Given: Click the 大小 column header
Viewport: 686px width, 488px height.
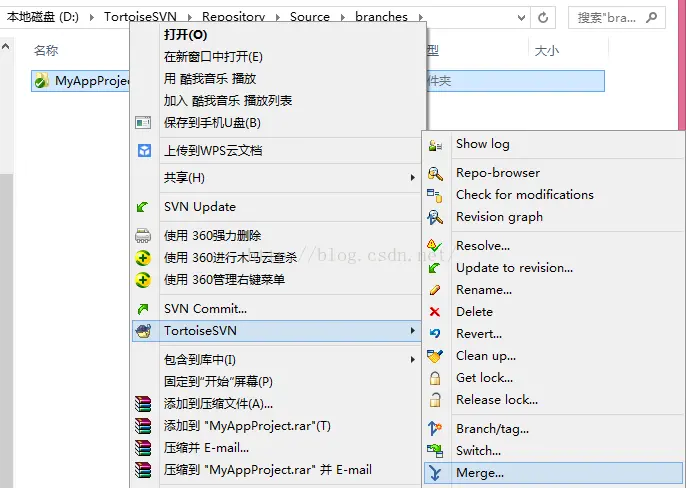Looking at the screenshot, I should click(546, 51).
